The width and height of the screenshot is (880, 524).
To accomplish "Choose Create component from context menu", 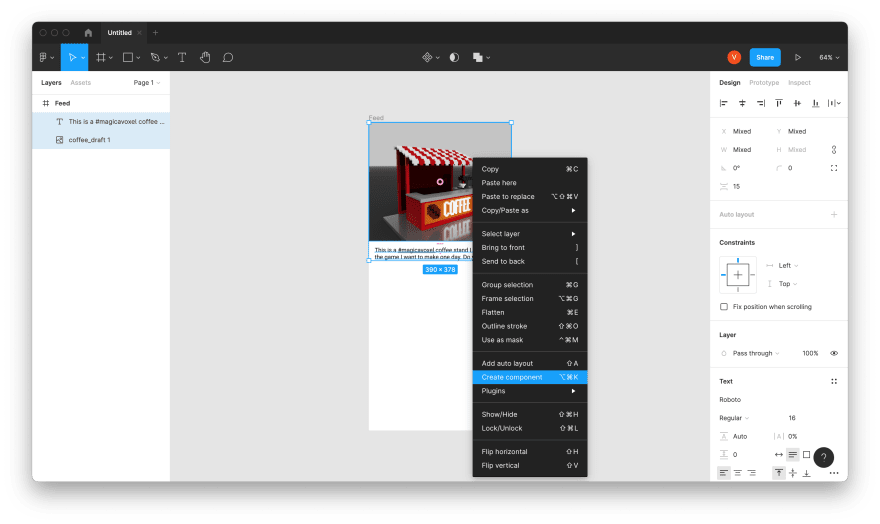I will click(x=530, y=377).
